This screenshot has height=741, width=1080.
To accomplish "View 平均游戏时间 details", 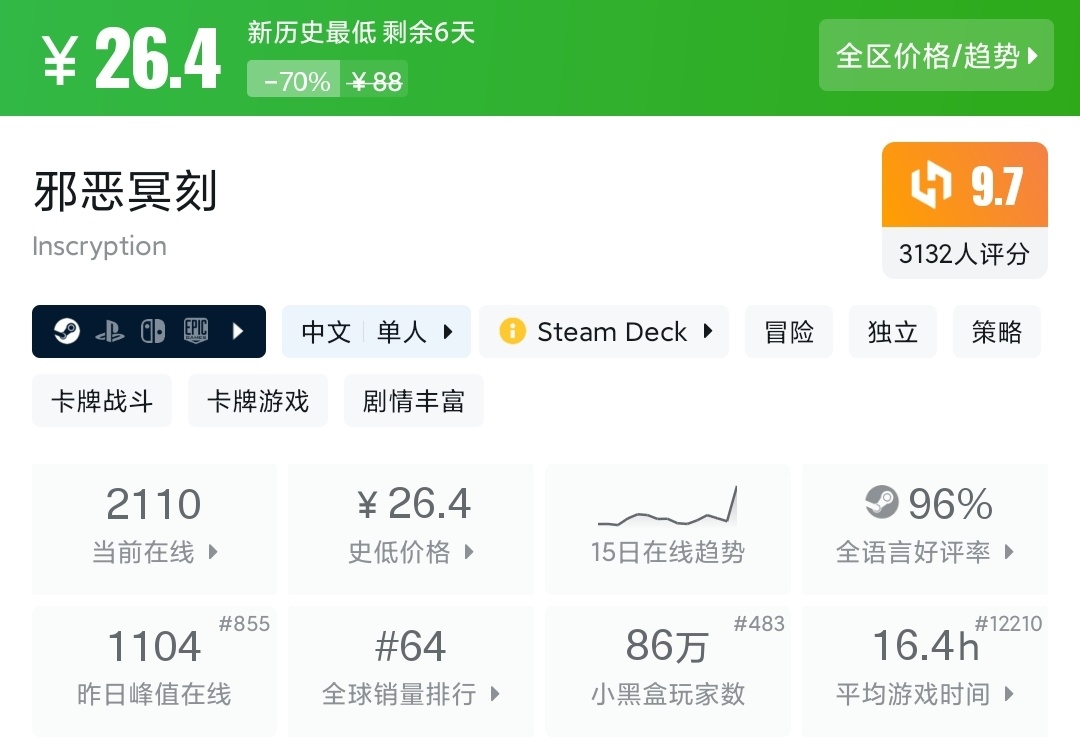I will pos(925,670).
